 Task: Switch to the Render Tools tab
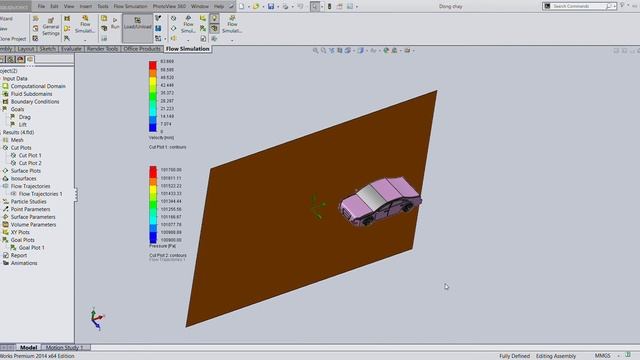[x=102, y=49]
